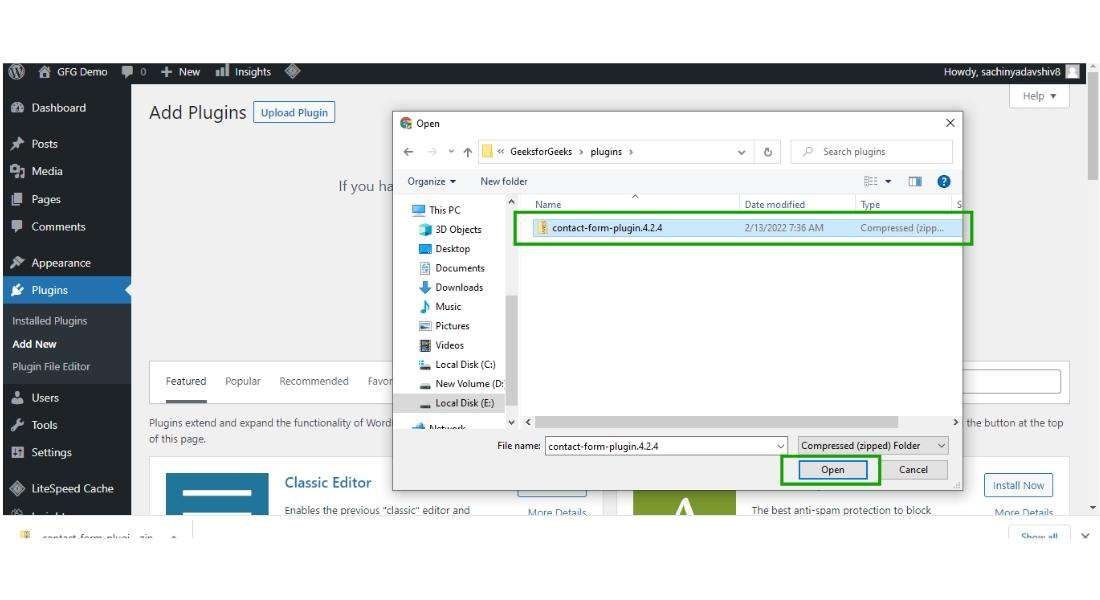Viewport: 1100px width, 600px height.
Task: Go back in the Open dialog
Action: tap(408, 152)
